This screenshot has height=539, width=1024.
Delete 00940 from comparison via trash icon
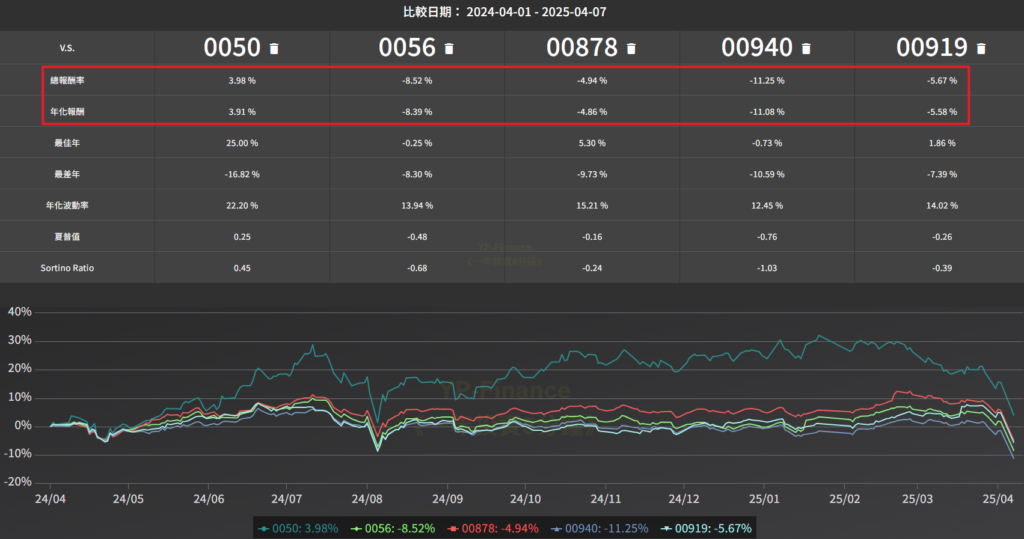click(x=807, y=48)
